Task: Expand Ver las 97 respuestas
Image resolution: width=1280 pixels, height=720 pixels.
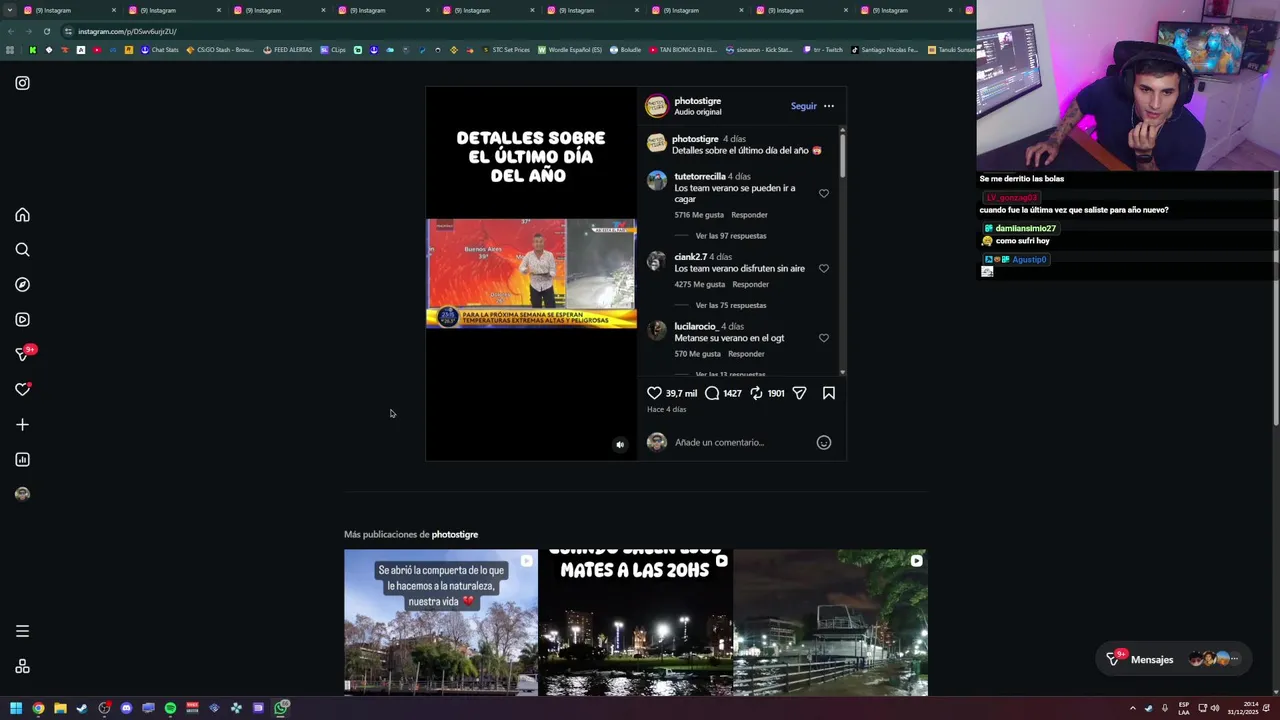Action: [731, 236]
